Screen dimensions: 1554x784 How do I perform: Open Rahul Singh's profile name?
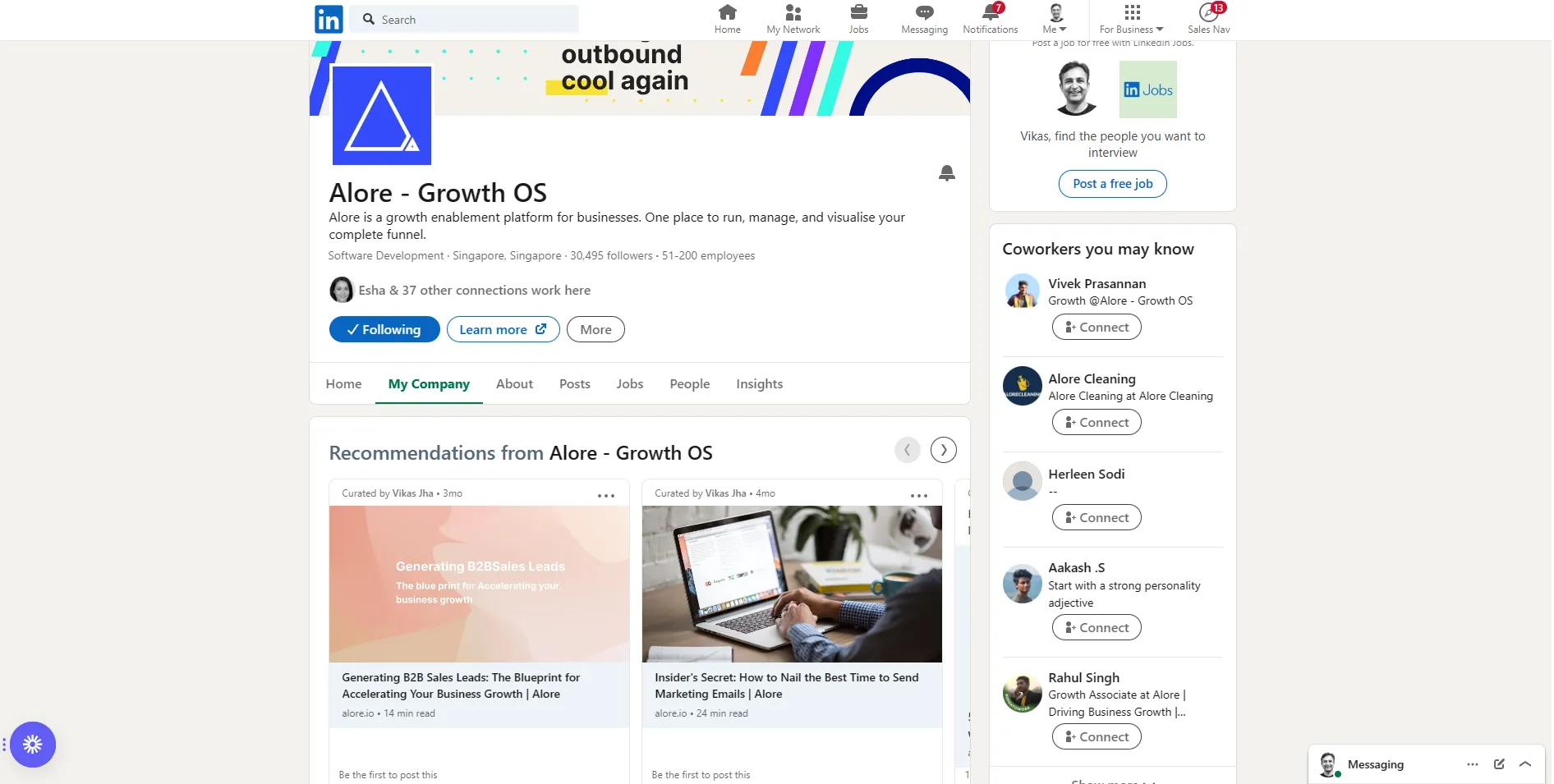click(x=1083, y=677)
